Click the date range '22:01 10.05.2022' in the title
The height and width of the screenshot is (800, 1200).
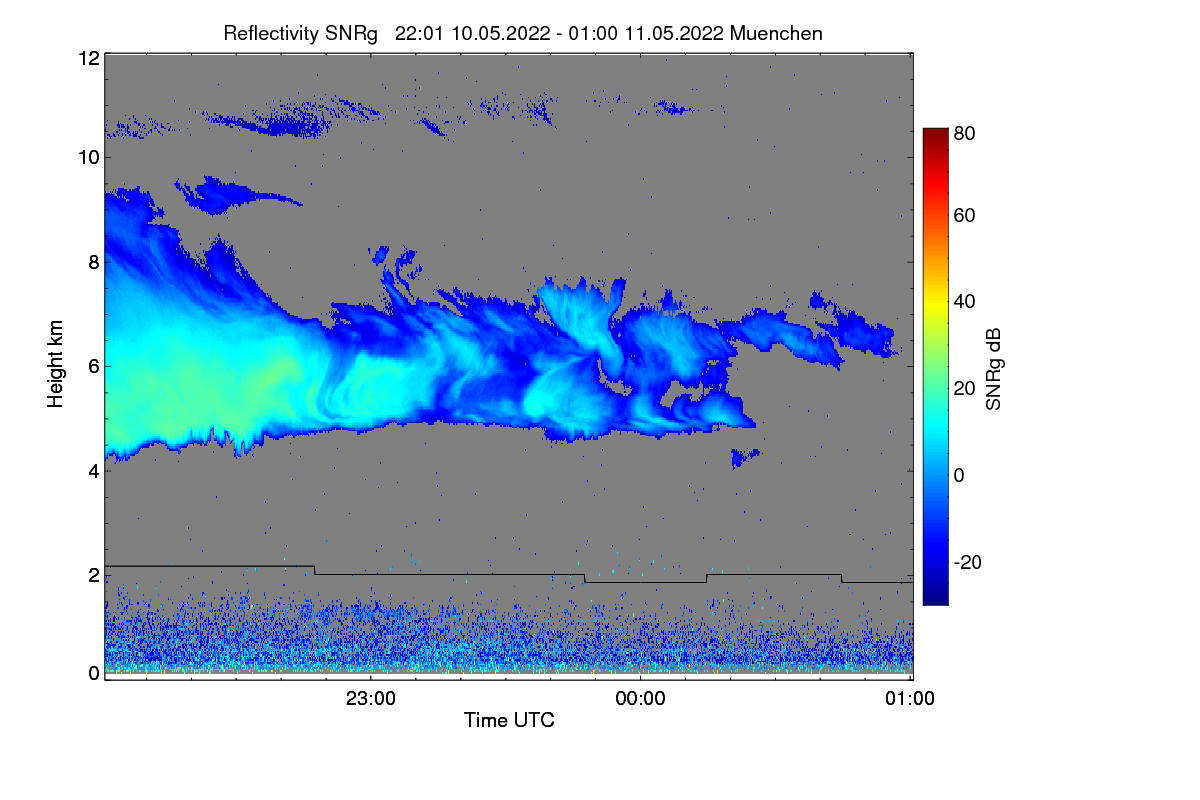pos(472,33)
